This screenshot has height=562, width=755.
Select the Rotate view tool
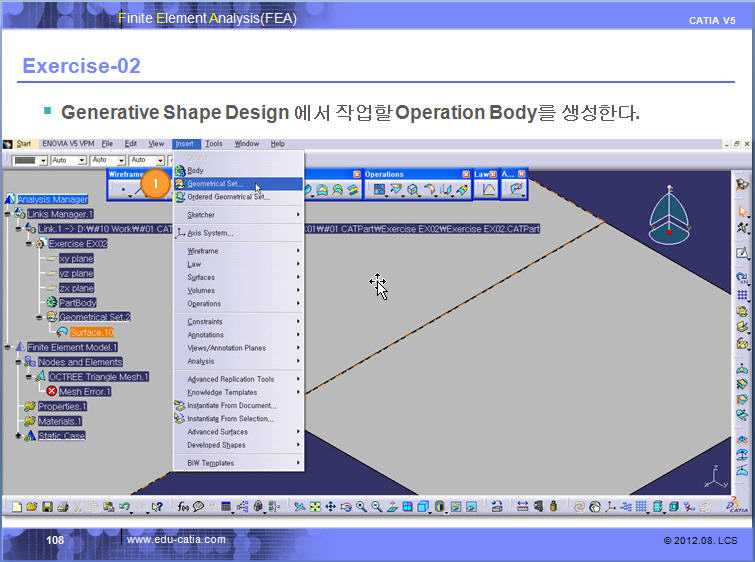[x=346, y=507]
